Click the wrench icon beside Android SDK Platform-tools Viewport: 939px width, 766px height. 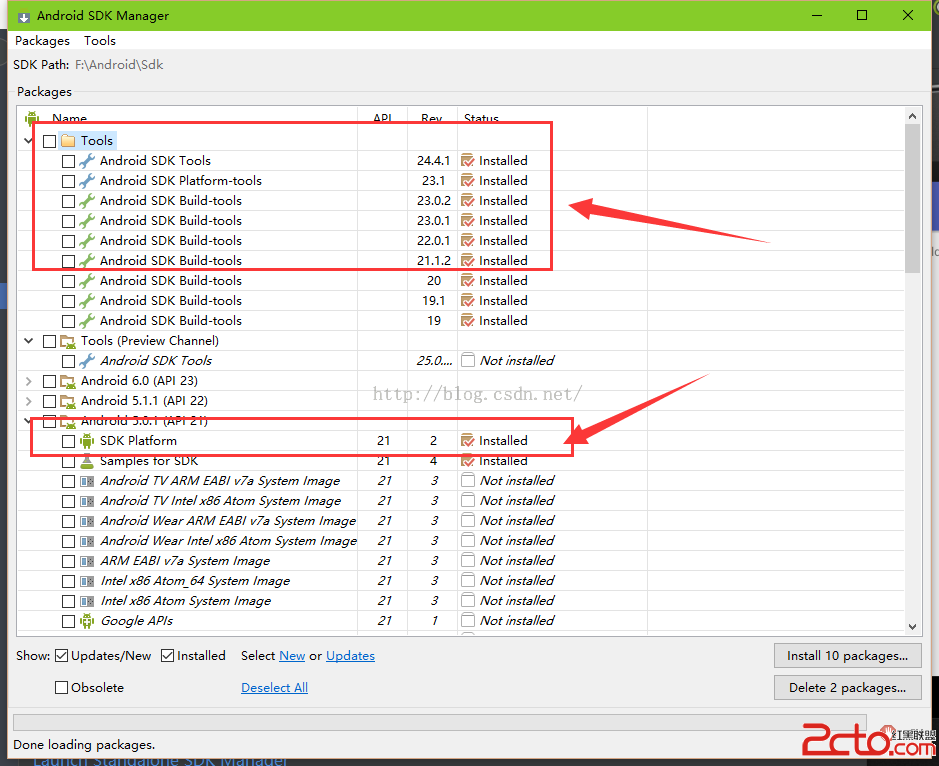tap(87, 180)
